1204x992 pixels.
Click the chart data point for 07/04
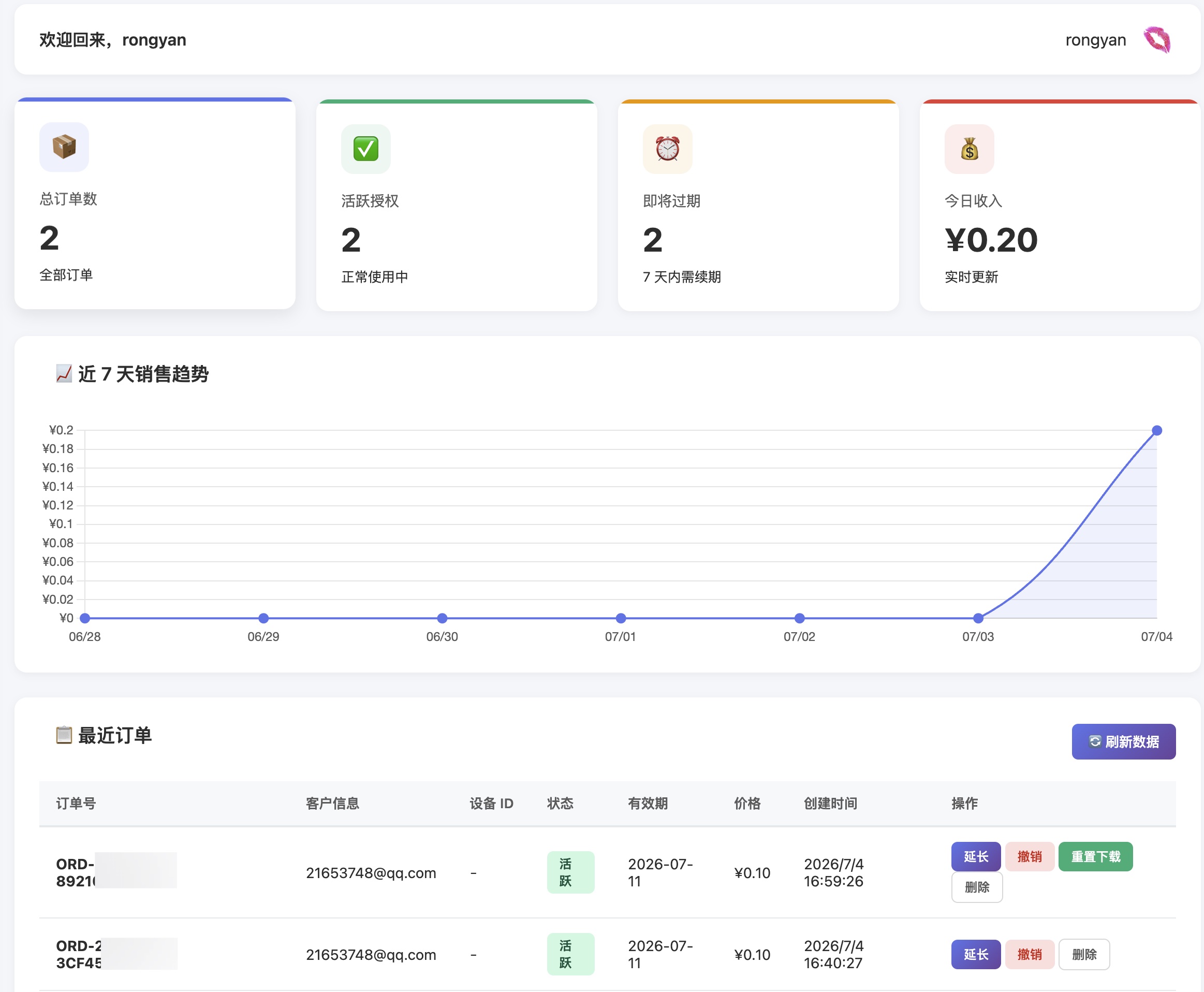(1156, 430)
